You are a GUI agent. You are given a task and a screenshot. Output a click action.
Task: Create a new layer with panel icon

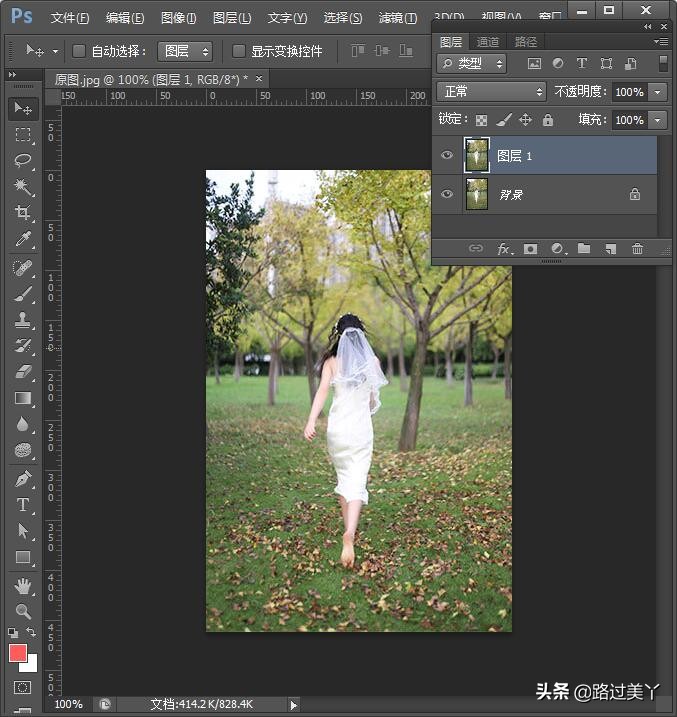pyautogui.click(x=610, y=249)
